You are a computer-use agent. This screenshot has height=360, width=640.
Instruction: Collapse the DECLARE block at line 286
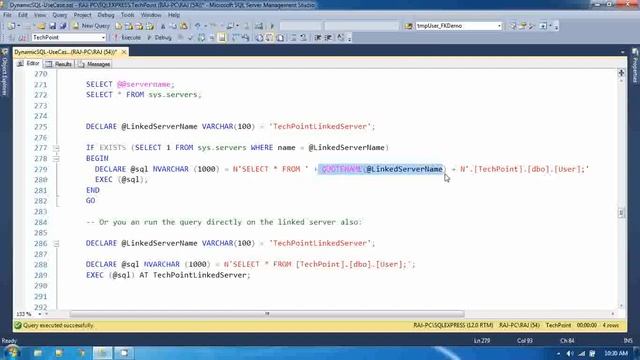(x=56, y=243)
